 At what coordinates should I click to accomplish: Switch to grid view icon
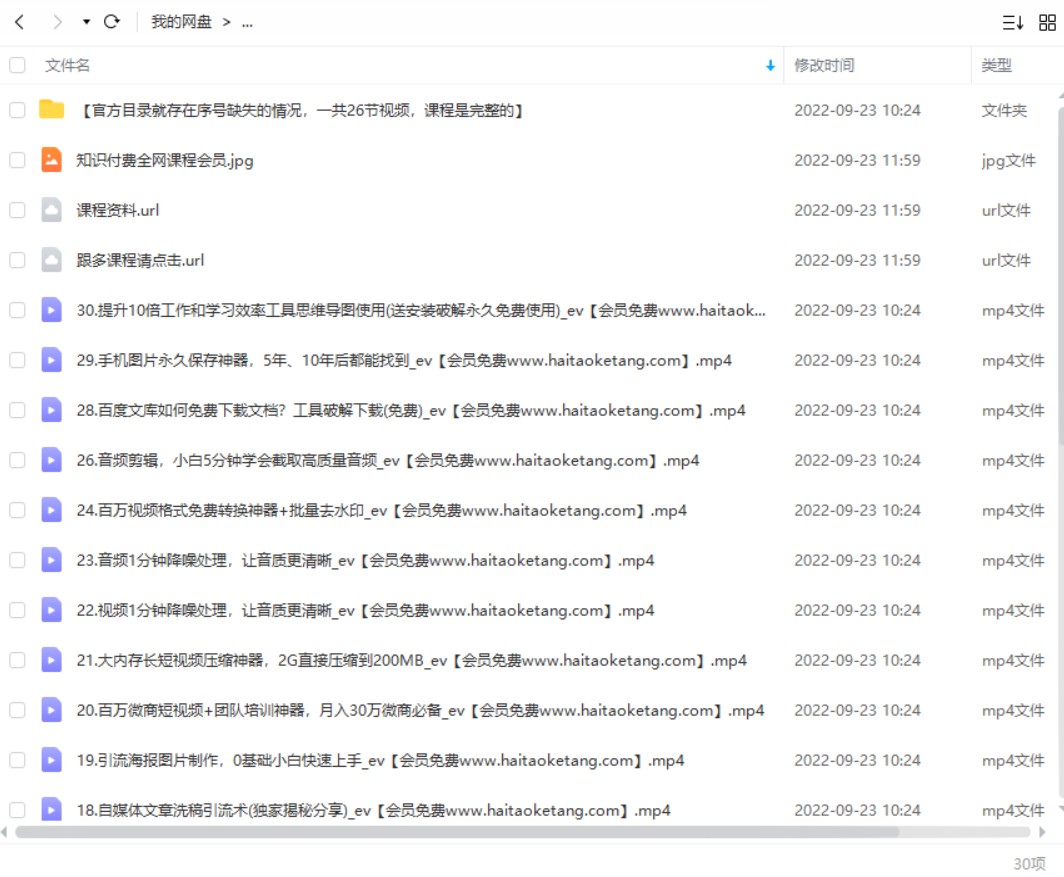(x=1047, y=22)
